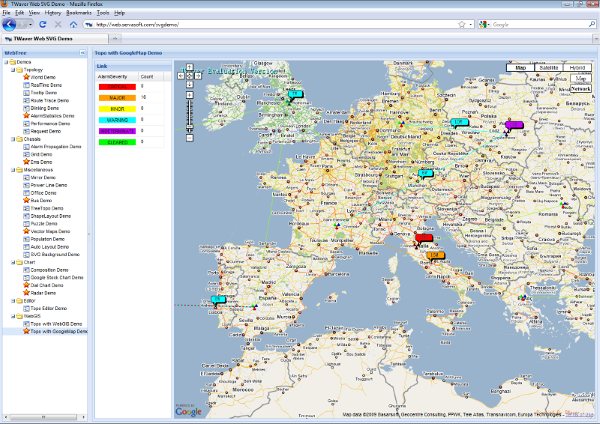Click the red CRITICAL severity swatch
Image resolution: width=600 pixels, height=424 pixels.
(117, 87)
